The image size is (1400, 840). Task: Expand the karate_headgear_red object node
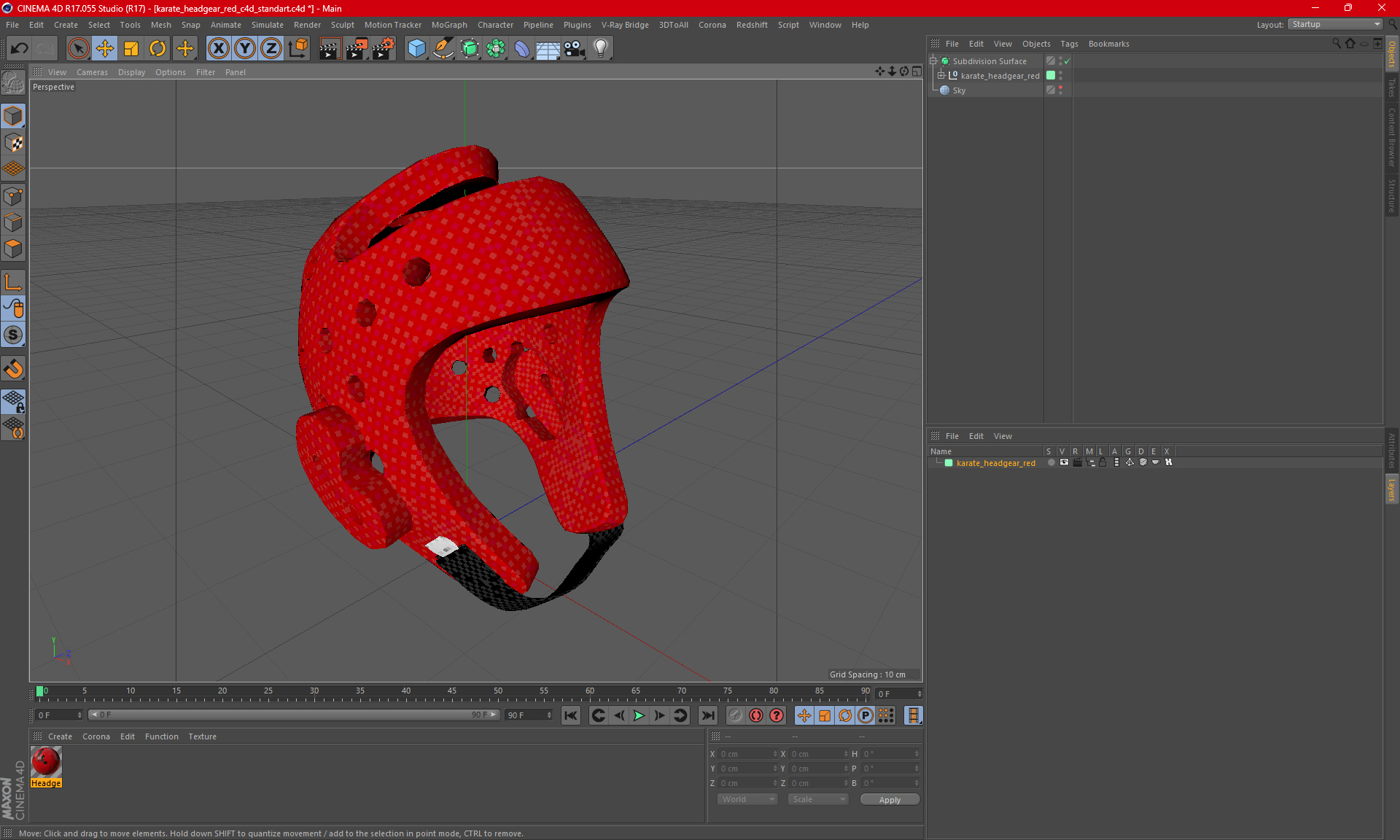pos(941,75)
